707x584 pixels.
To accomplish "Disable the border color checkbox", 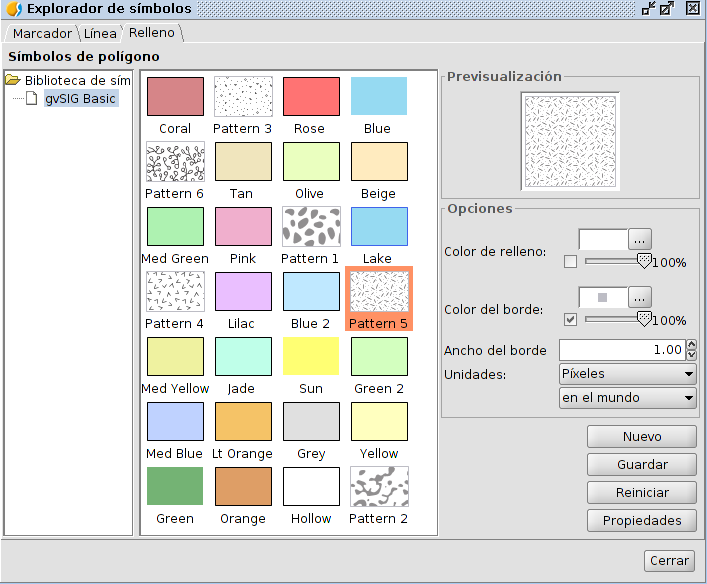I will pyautogui.click(x=570, y=320).
